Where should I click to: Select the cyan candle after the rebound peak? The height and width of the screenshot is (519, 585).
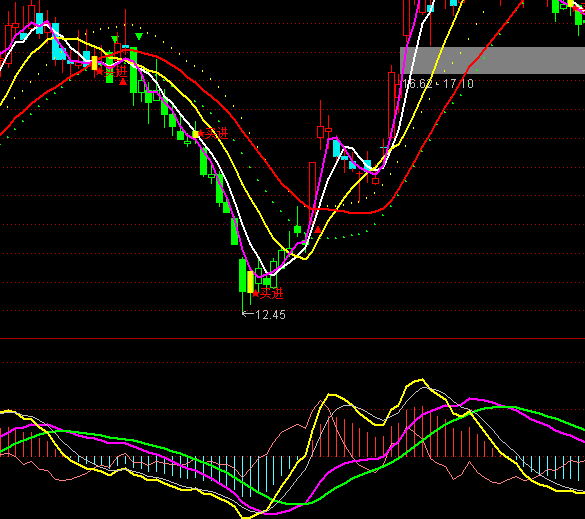pos(337,148)
